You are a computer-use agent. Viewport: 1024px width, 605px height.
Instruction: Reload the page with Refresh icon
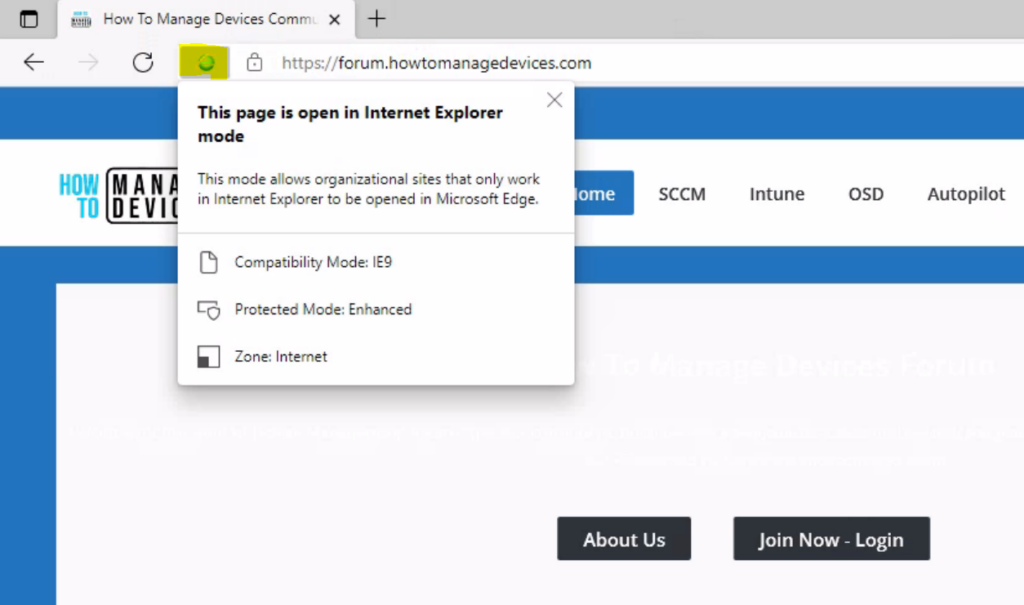tap(143, 63)
